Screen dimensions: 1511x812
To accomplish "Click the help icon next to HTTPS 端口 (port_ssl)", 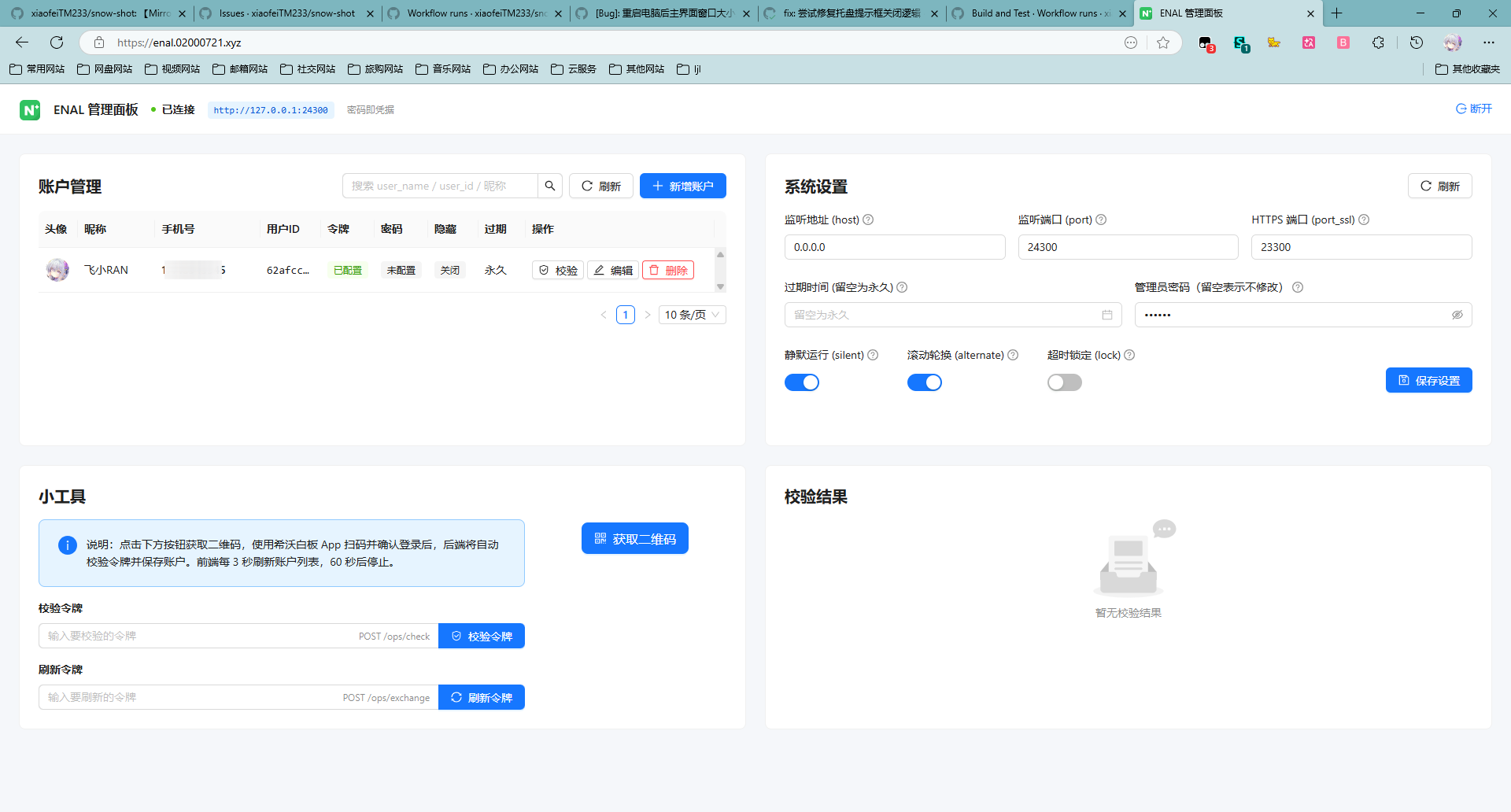I will [1364, 220].
